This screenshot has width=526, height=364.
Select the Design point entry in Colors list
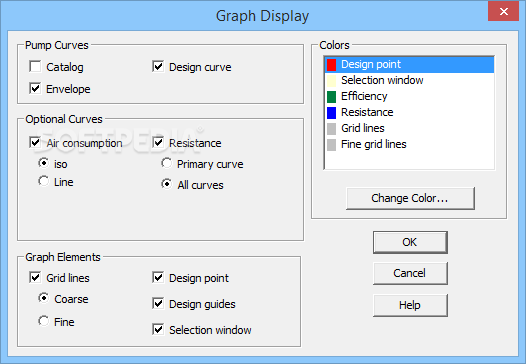pyautogui.click(x=410, y=64)
